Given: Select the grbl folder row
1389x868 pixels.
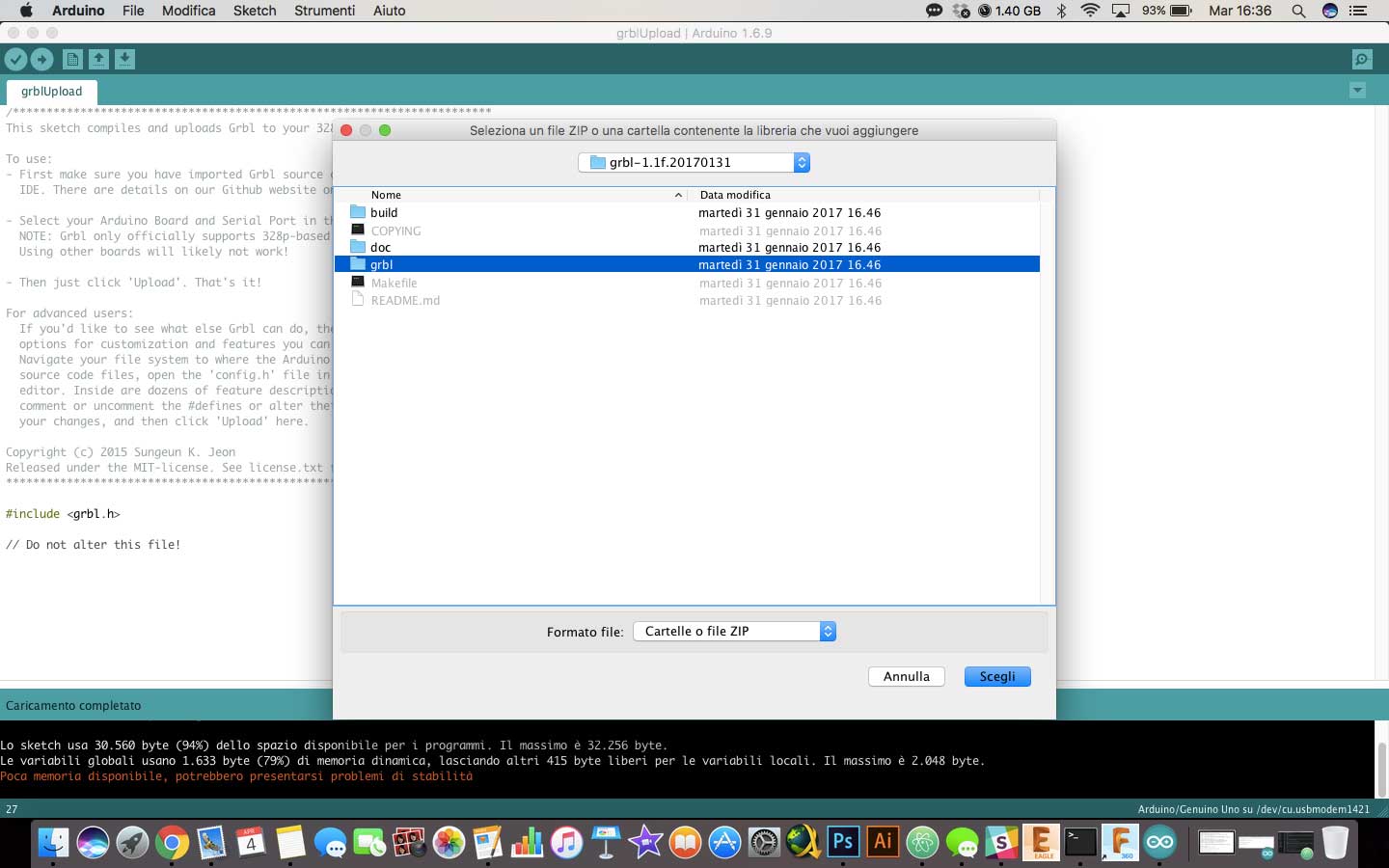Looking at the screenshot, I should pos(687,264).
